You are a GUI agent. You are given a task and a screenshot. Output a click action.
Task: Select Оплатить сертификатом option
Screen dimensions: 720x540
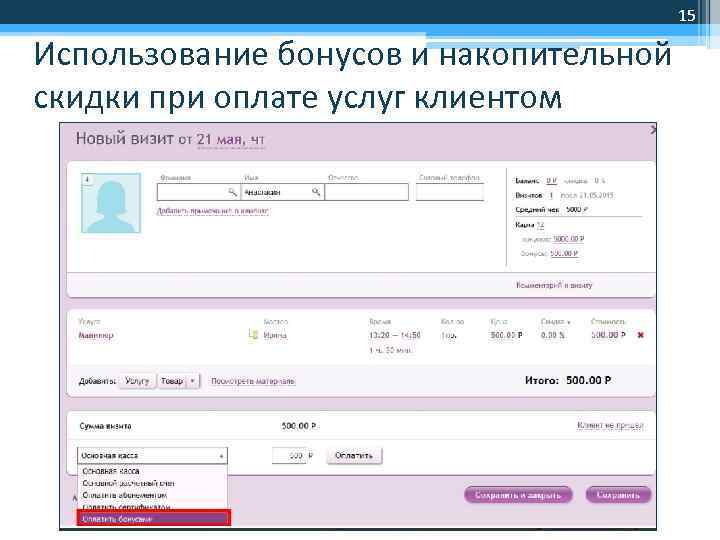pyautogui.click(x=126, y=507)
